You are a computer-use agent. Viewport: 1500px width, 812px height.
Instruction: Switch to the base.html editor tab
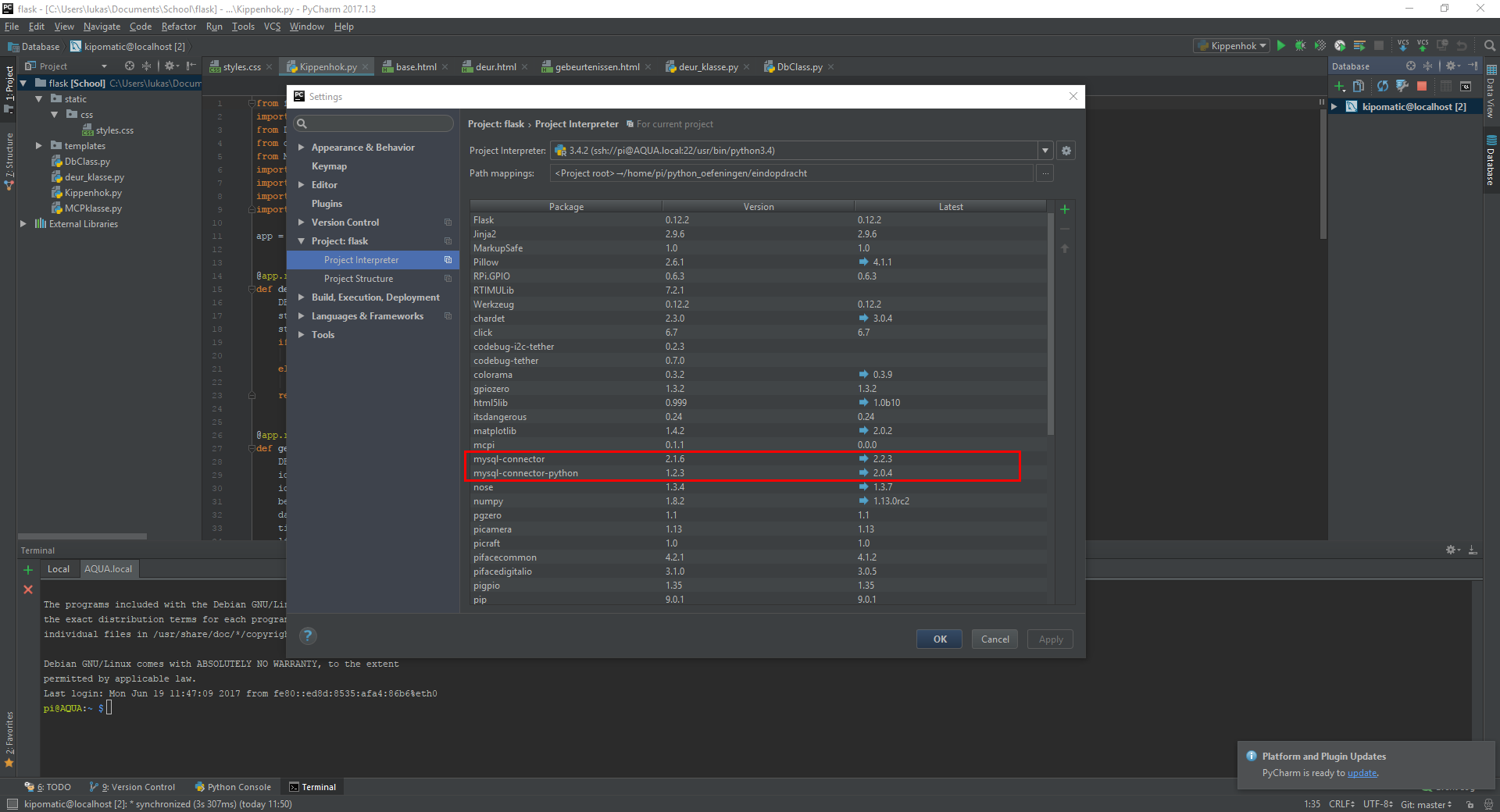[x=415, y=67]
